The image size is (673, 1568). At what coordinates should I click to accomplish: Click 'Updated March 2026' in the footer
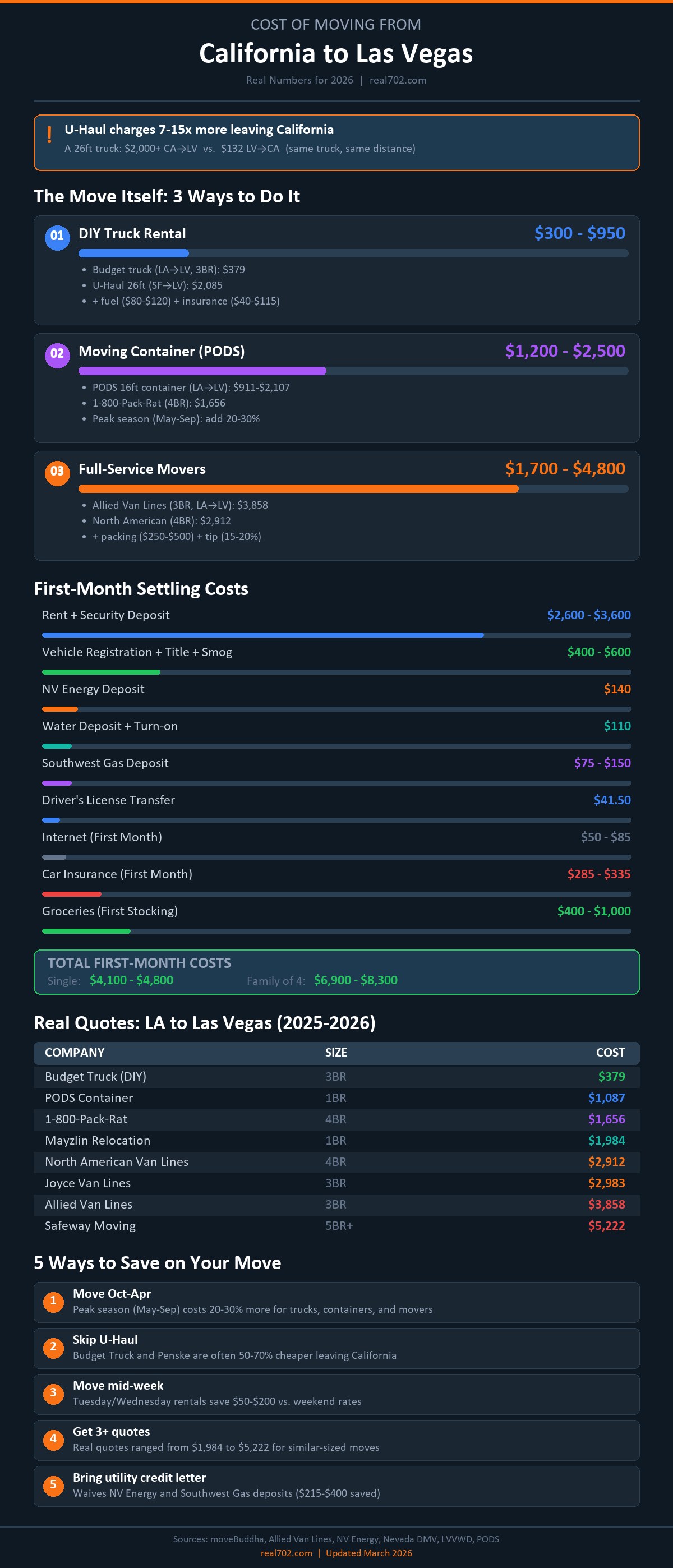click(369, 1553)
